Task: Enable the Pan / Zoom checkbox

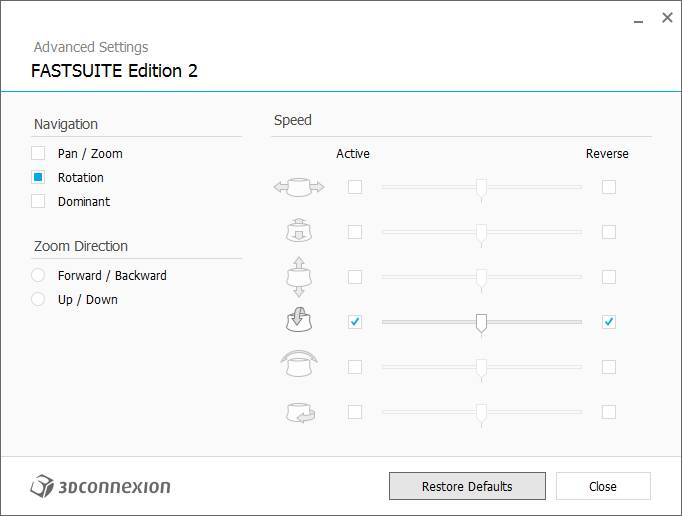Action: coord(38,153)
